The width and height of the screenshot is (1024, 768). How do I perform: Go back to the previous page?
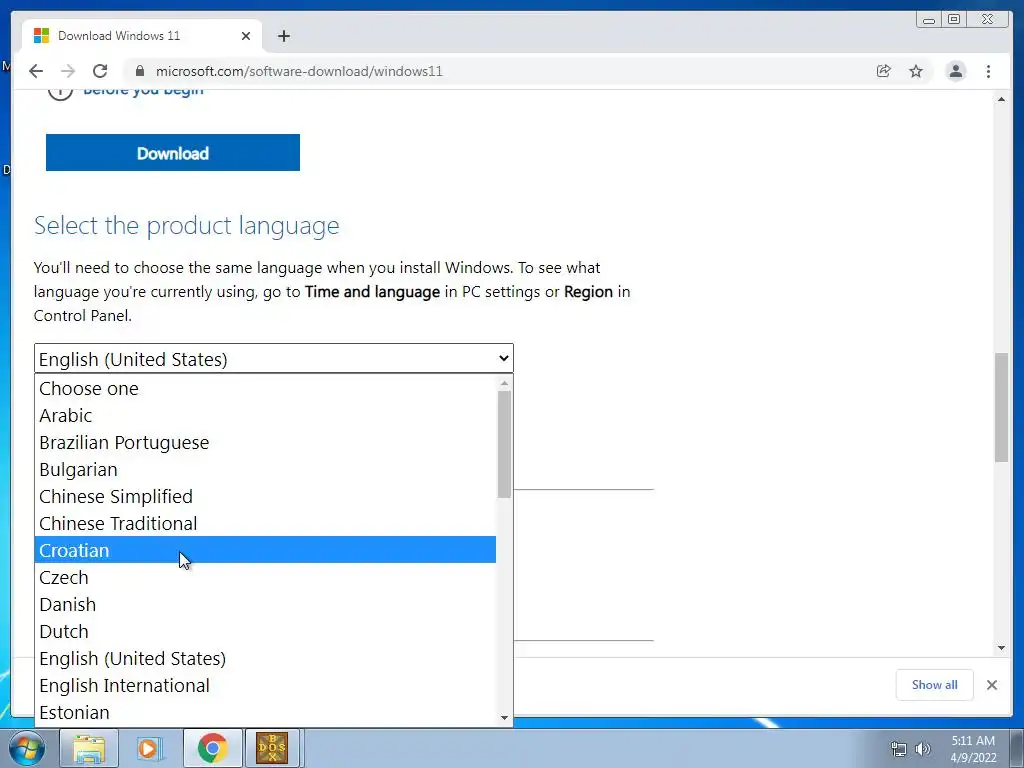[36, 71]
